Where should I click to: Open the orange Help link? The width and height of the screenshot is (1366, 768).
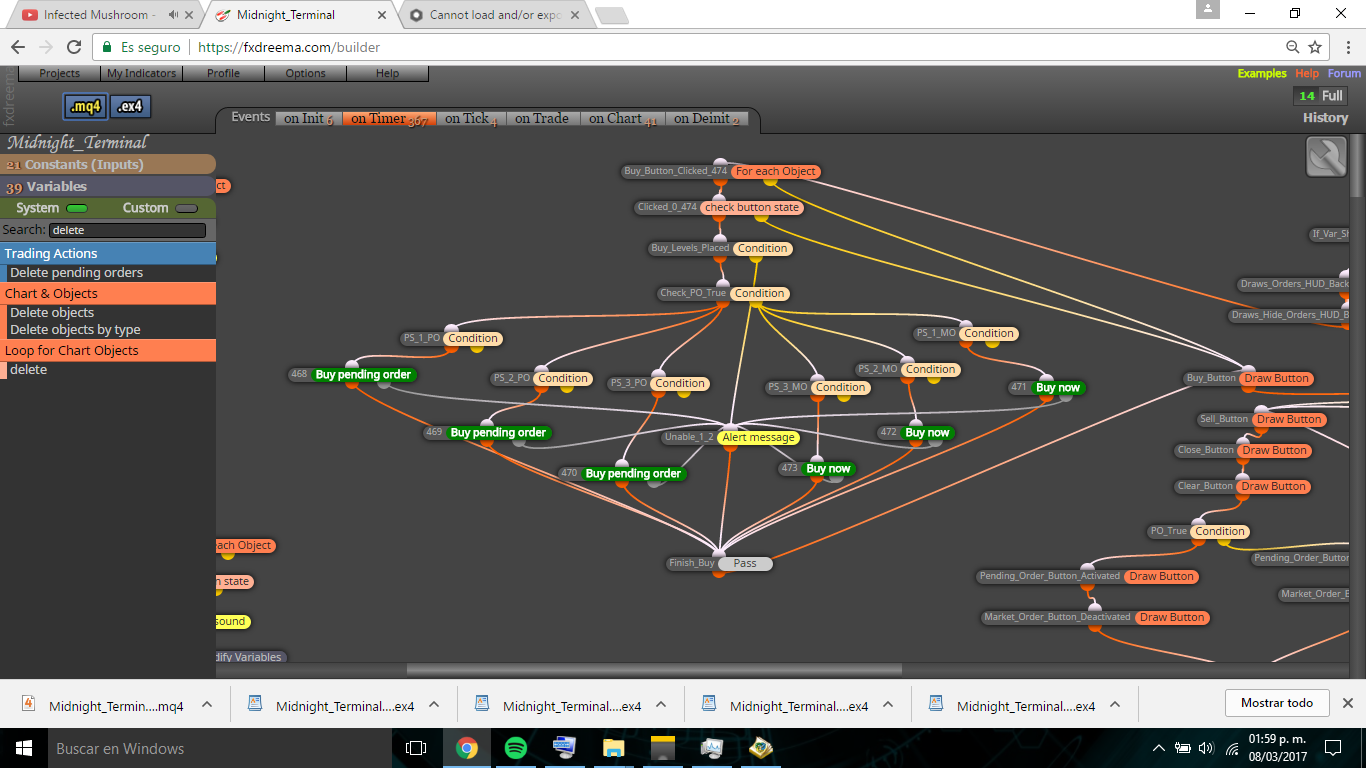(1307, 73)
